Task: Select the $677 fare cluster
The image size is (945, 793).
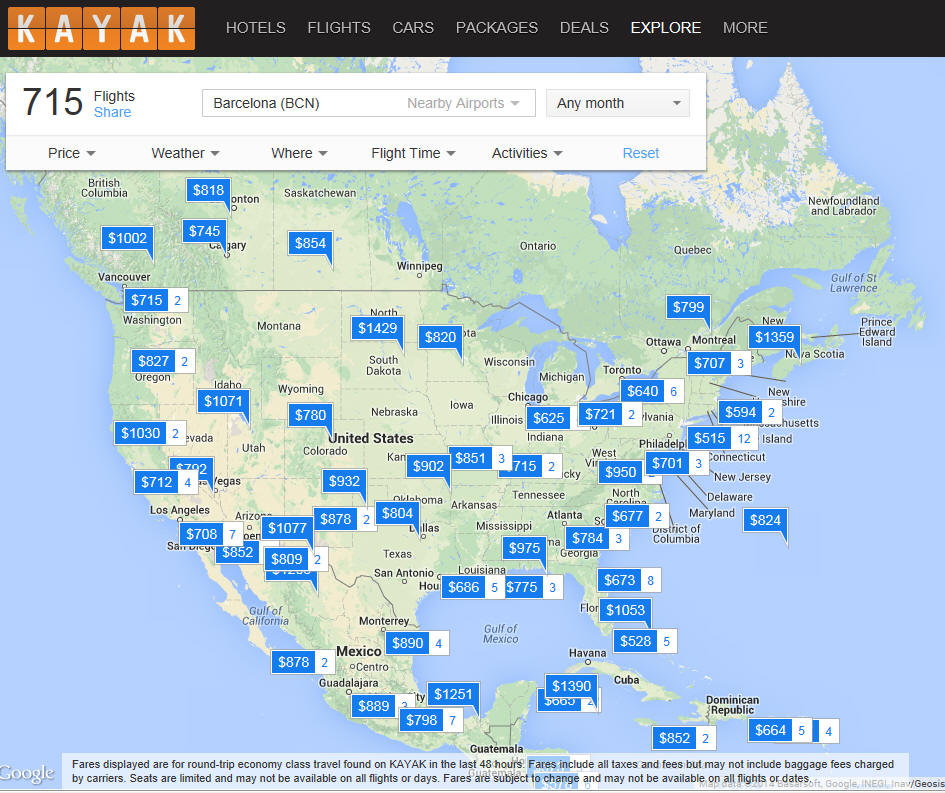Action: pos(637,516)
